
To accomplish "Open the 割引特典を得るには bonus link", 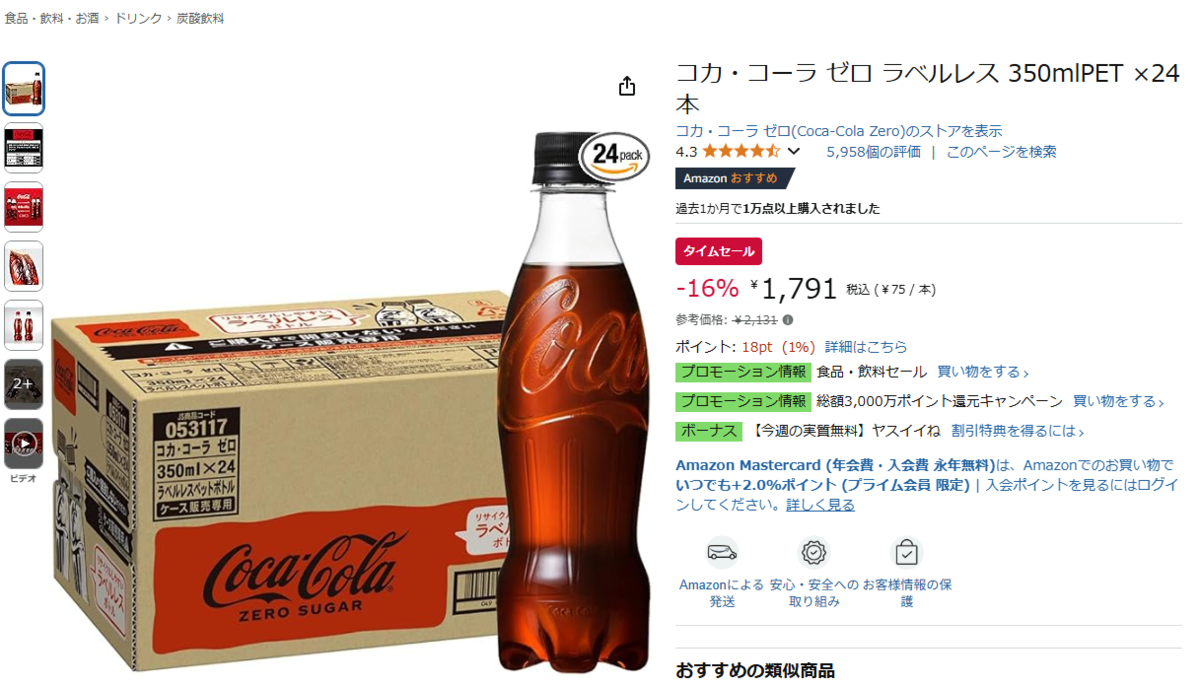I will [1017, 431].
